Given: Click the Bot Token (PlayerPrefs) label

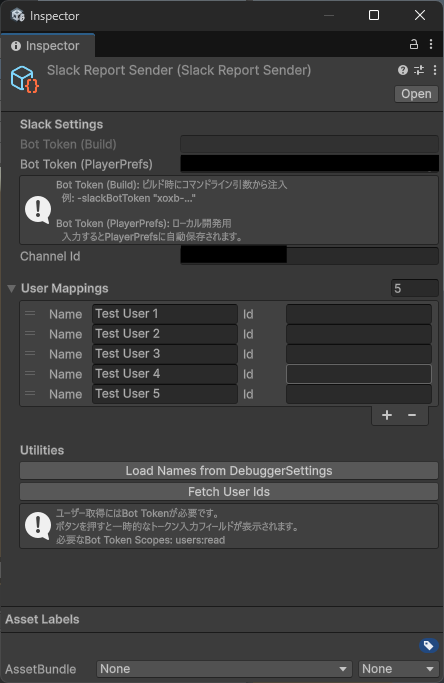Looking at the screenshot, I should coord(86,164).
